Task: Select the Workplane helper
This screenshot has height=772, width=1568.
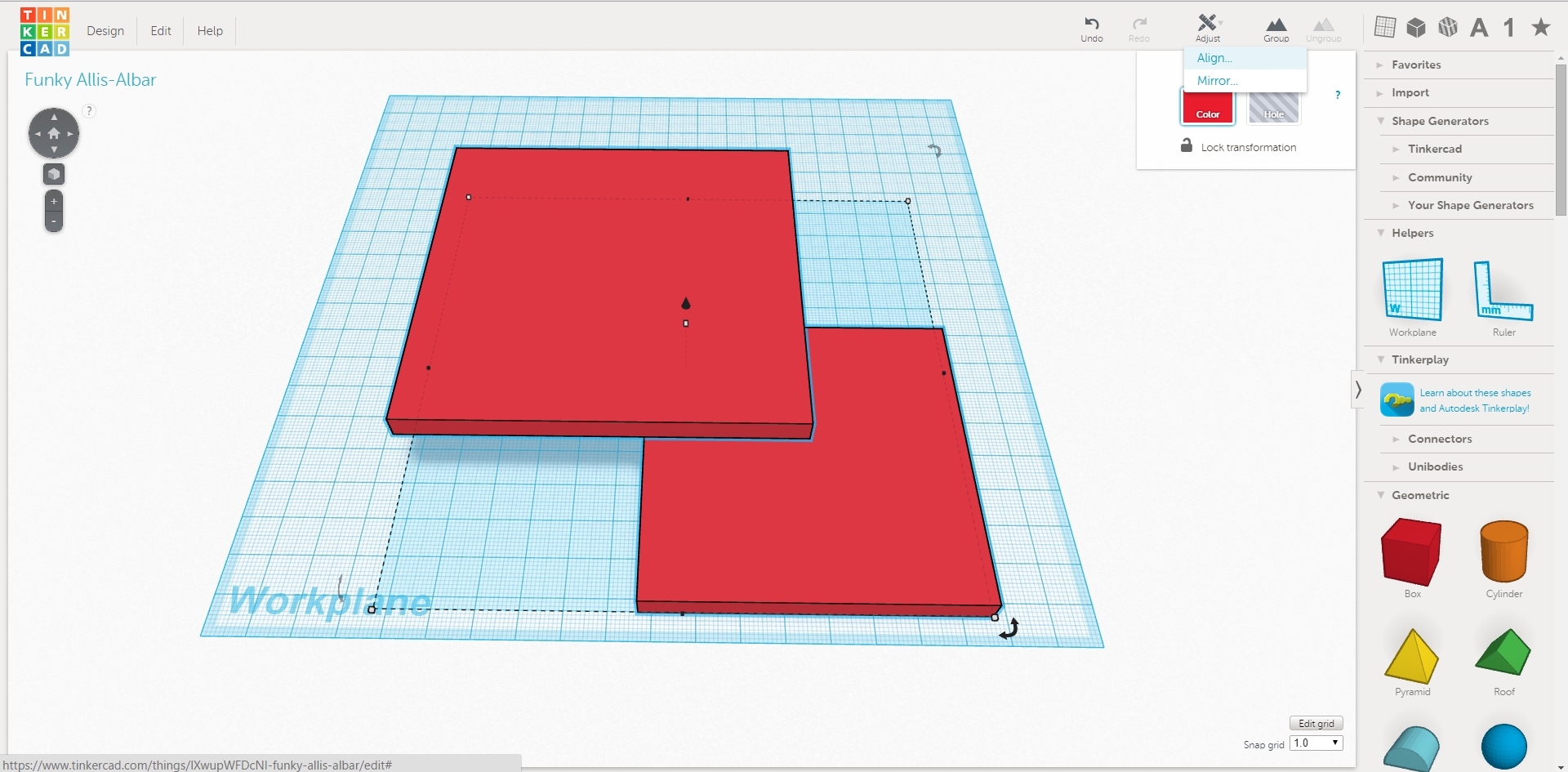Action: pos(1413,297)
